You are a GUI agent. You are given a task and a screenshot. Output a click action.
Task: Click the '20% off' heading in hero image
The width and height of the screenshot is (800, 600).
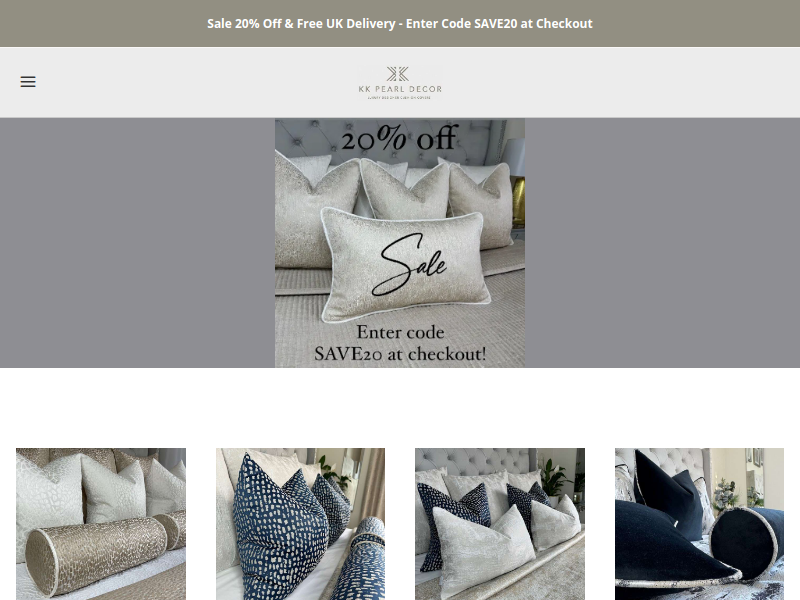coord(399,138)
